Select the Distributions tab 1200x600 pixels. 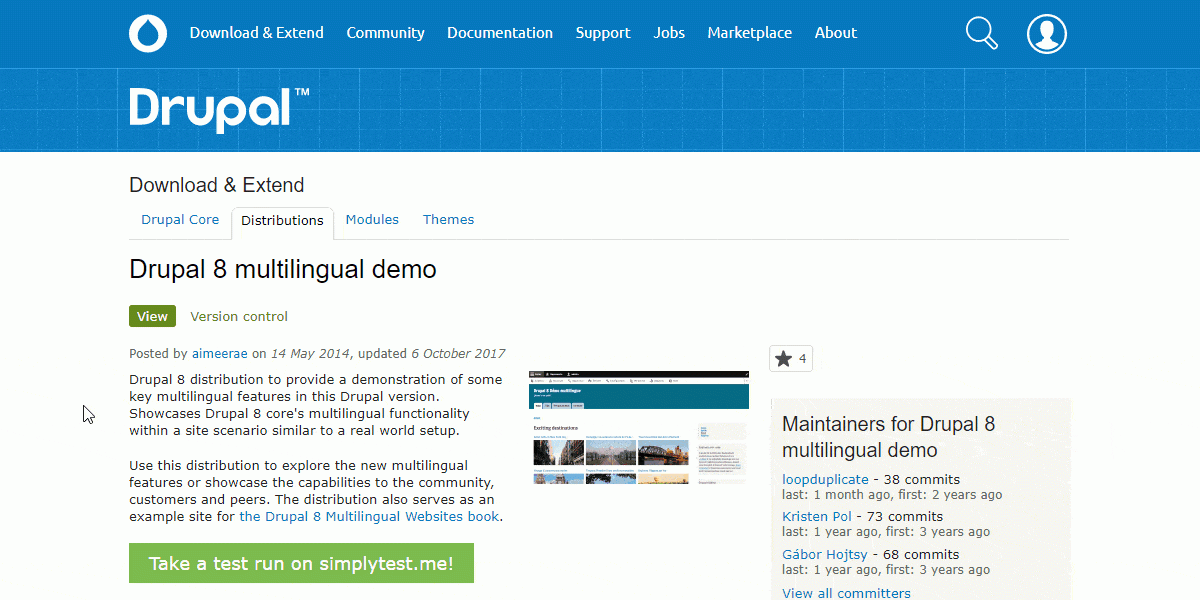(282, 221)
